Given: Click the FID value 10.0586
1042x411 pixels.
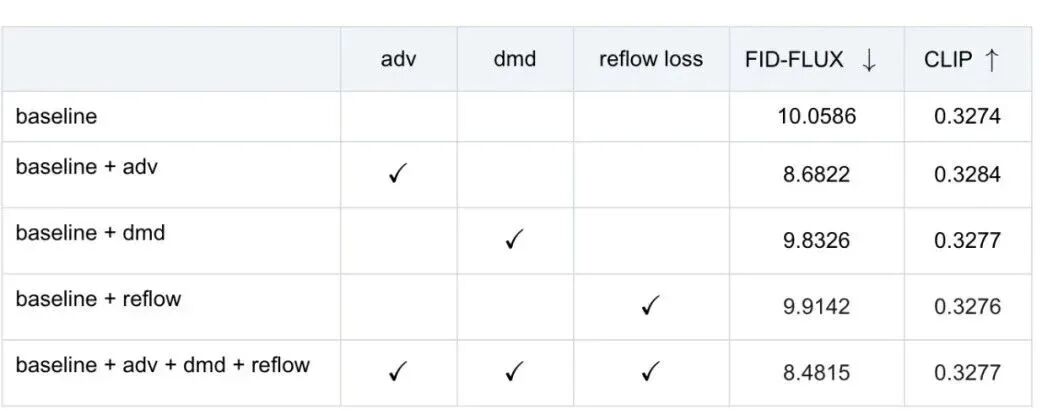Looking at the screenshot, I should 817,117.
